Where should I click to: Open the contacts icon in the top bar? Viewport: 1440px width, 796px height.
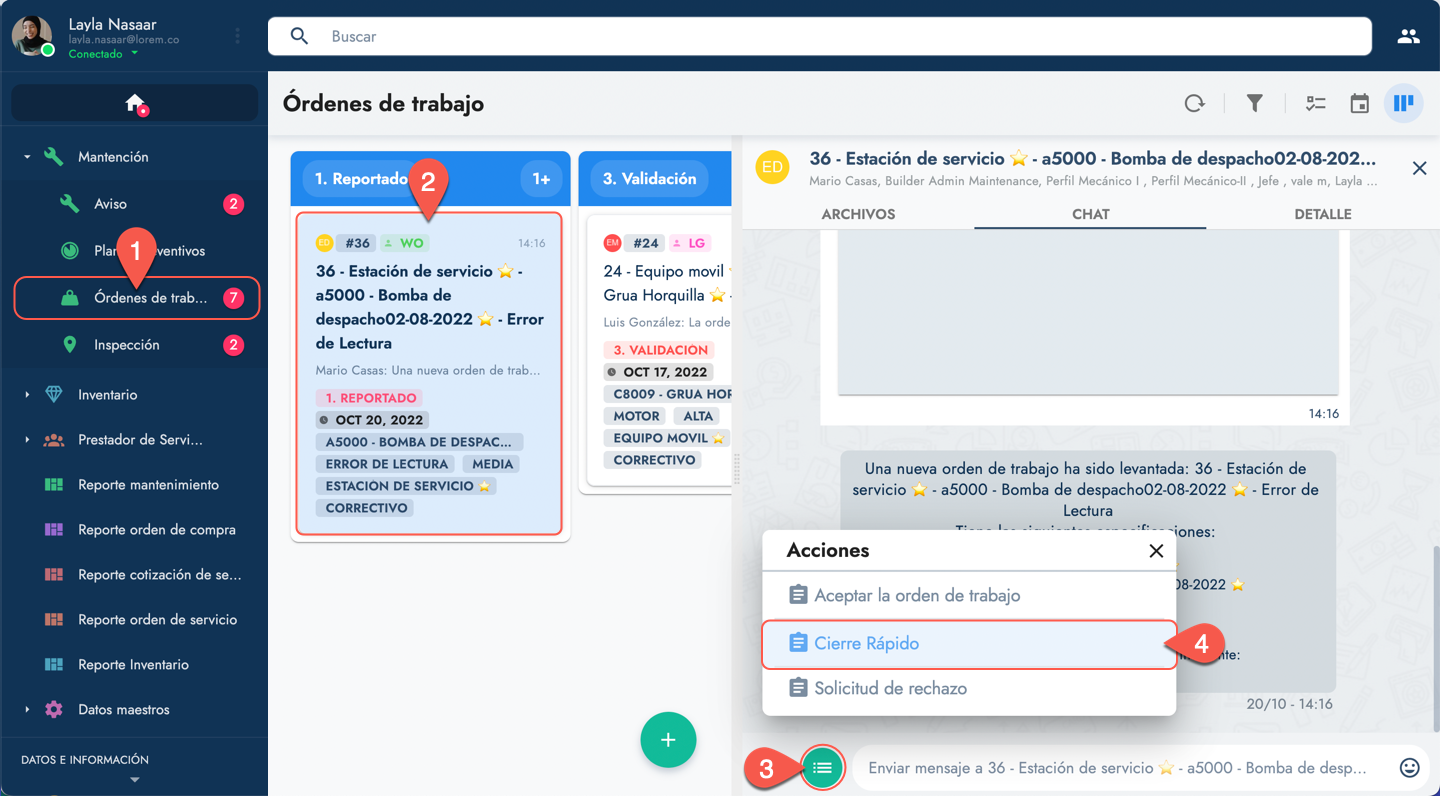pos(1408,36)
